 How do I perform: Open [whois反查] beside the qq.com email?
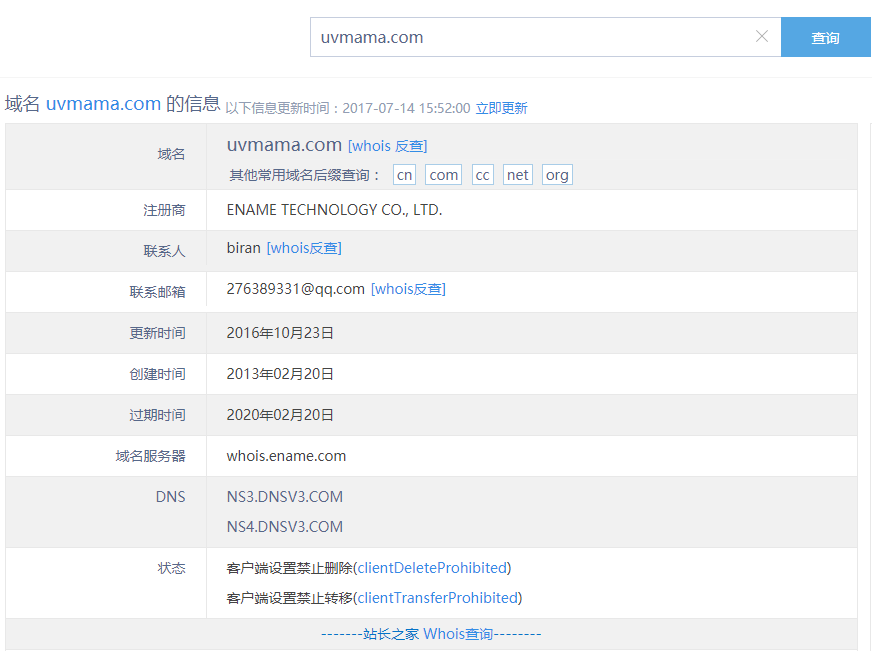pos(408,289)
